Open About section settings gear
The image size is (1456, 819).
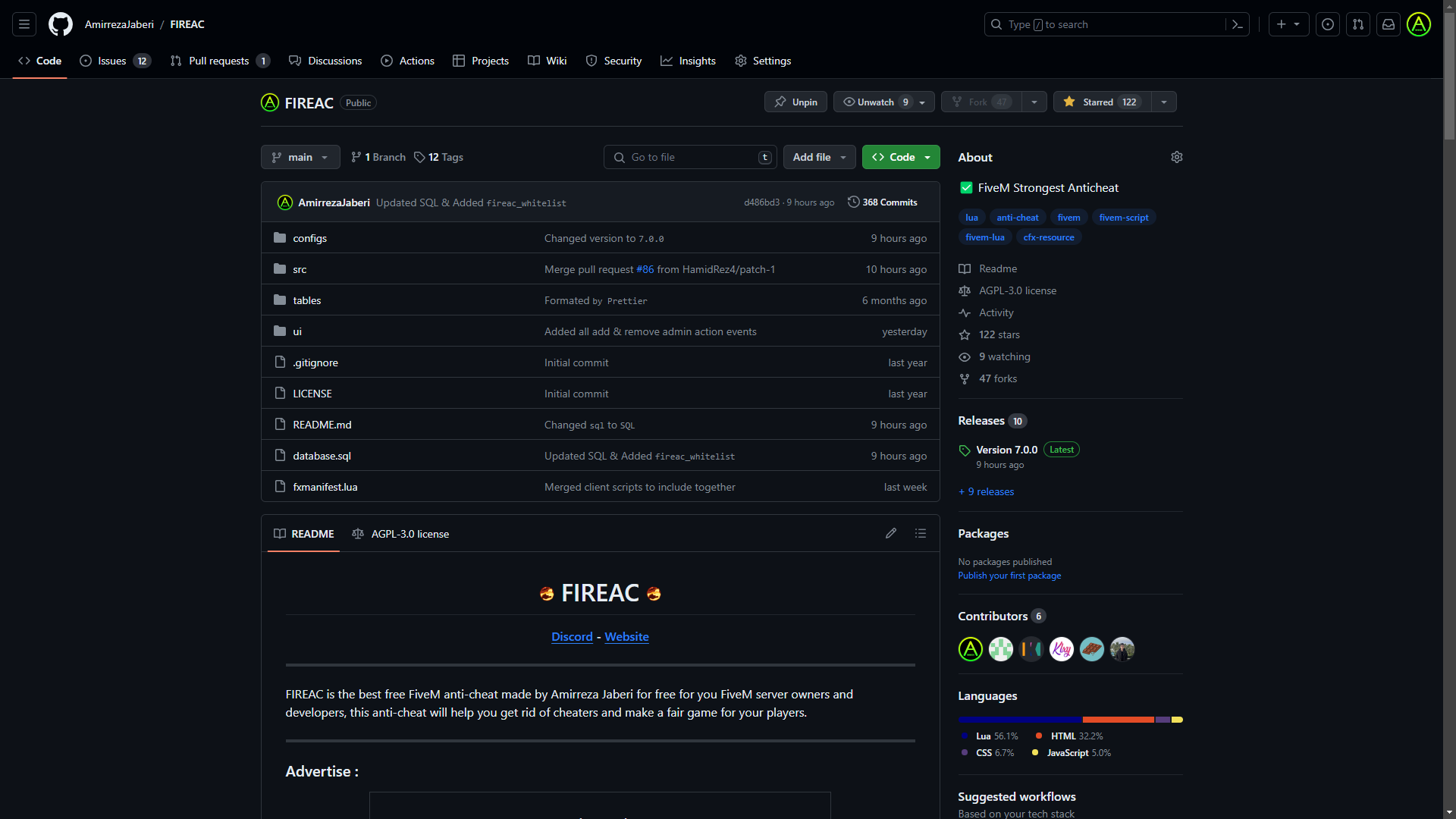[1177, 157]
